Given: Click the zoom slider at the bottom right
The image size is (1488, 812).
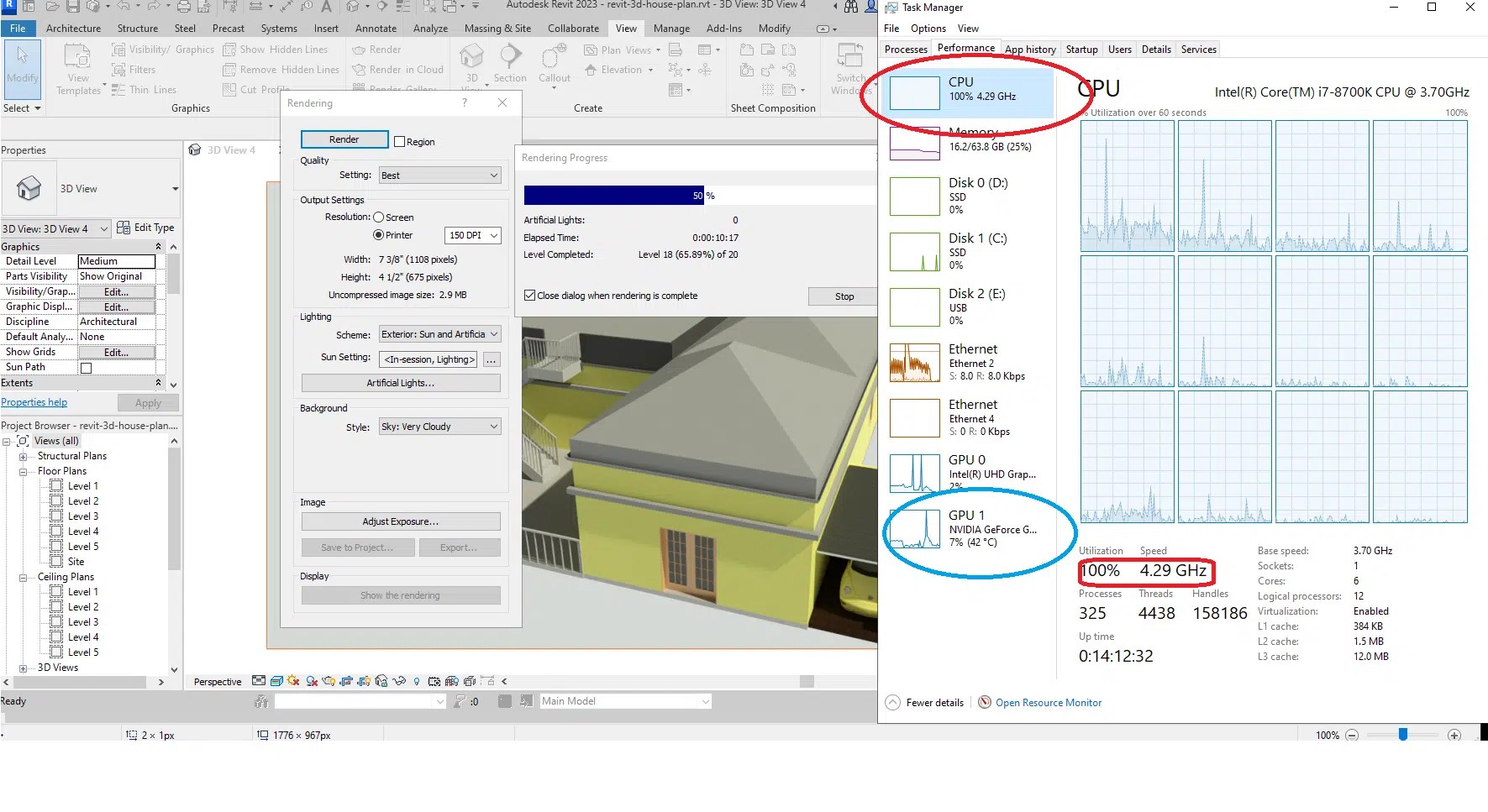Looking at the screenshot, I should (1401, 734).
